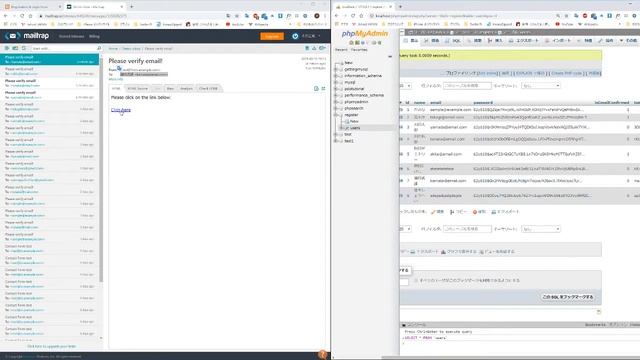This screenshot has height=360, width=640.
Task: Click the mailtrap inbox search field
Action: [x=63, y=48]
